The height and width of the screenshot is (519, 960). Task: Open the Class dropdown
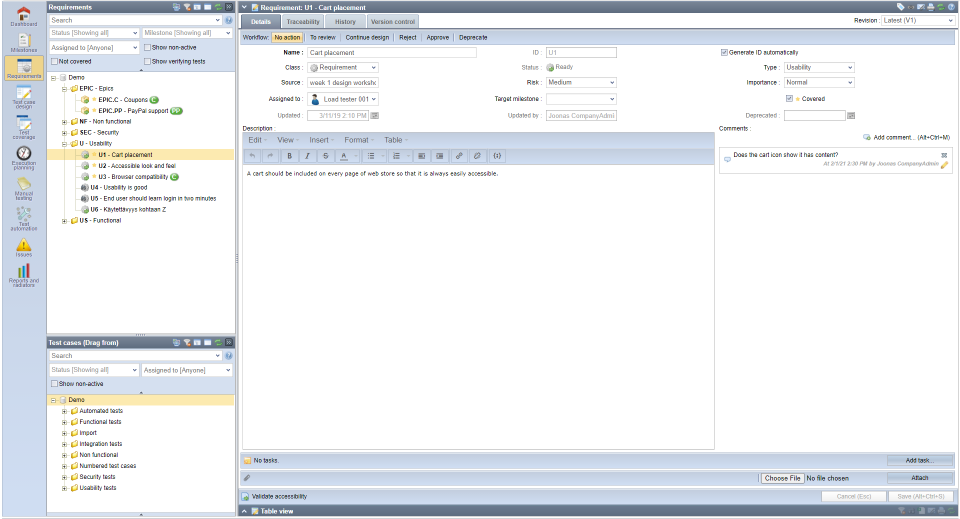(x=343, y=67)
